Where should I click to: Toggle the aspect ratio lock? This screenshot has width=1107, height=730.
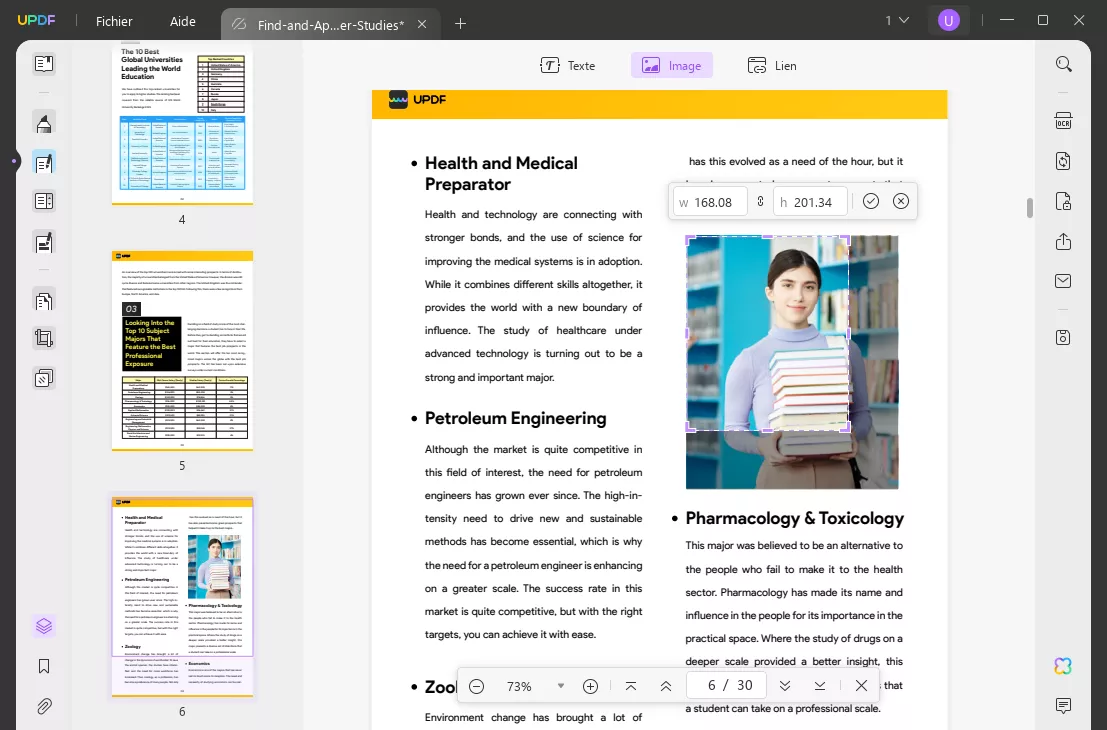[x=760, y=201]
